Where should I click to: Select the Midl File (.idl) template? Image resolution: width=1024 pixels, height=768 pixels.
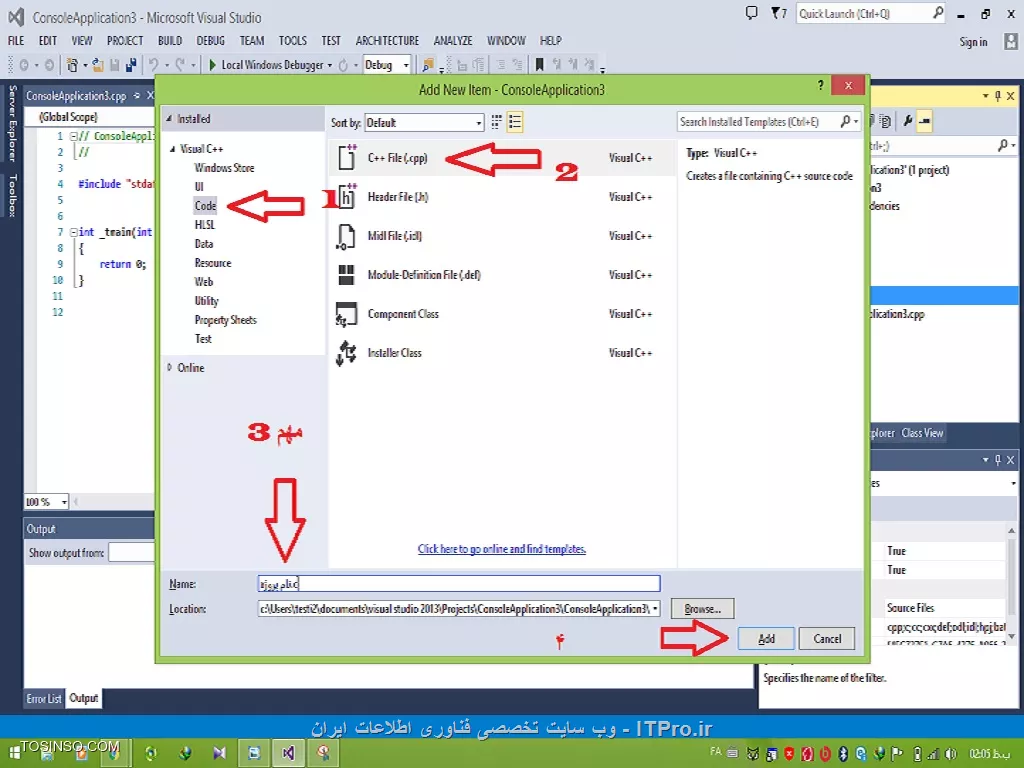click(502, 236)
